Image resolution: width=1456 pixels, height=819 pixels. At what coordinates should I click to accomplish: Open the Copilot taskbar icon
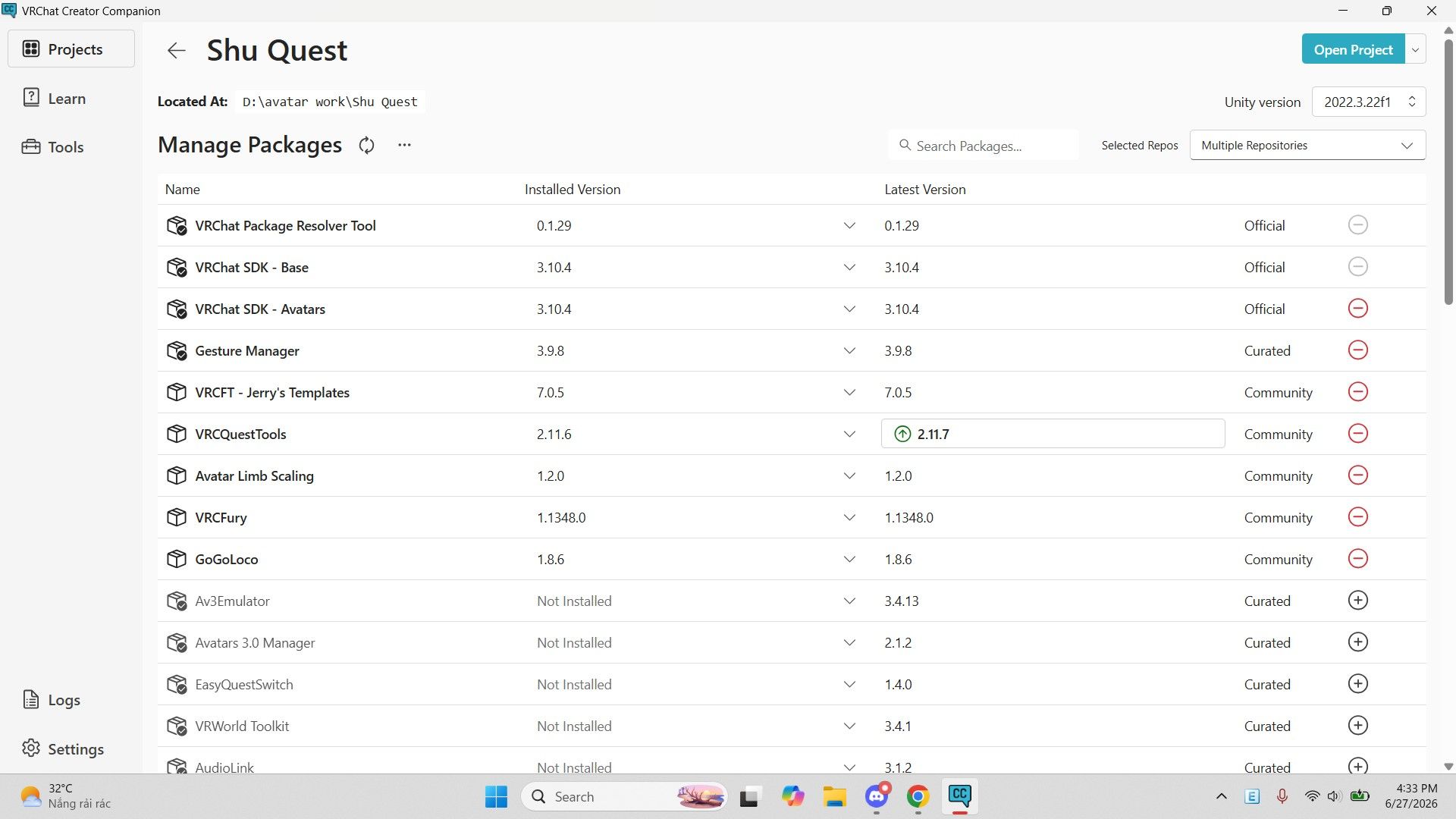click(x=792, y=796)
